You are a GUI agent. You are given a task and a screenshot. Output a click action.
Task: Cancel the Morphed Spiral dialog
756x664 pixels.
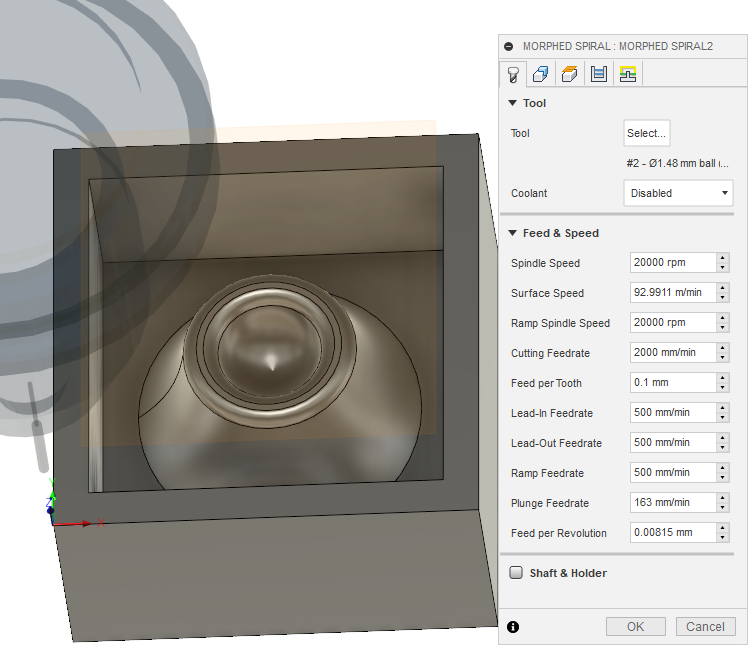pos(705,626)
